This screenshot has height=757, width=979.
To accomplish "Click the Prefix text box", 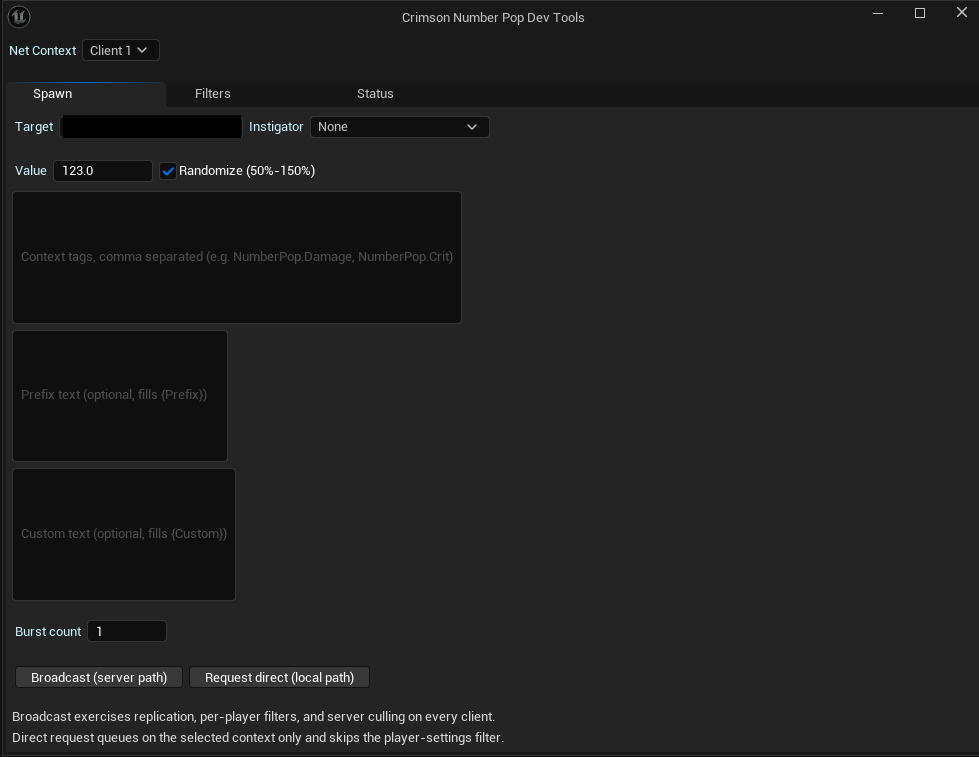I will 120,396.
